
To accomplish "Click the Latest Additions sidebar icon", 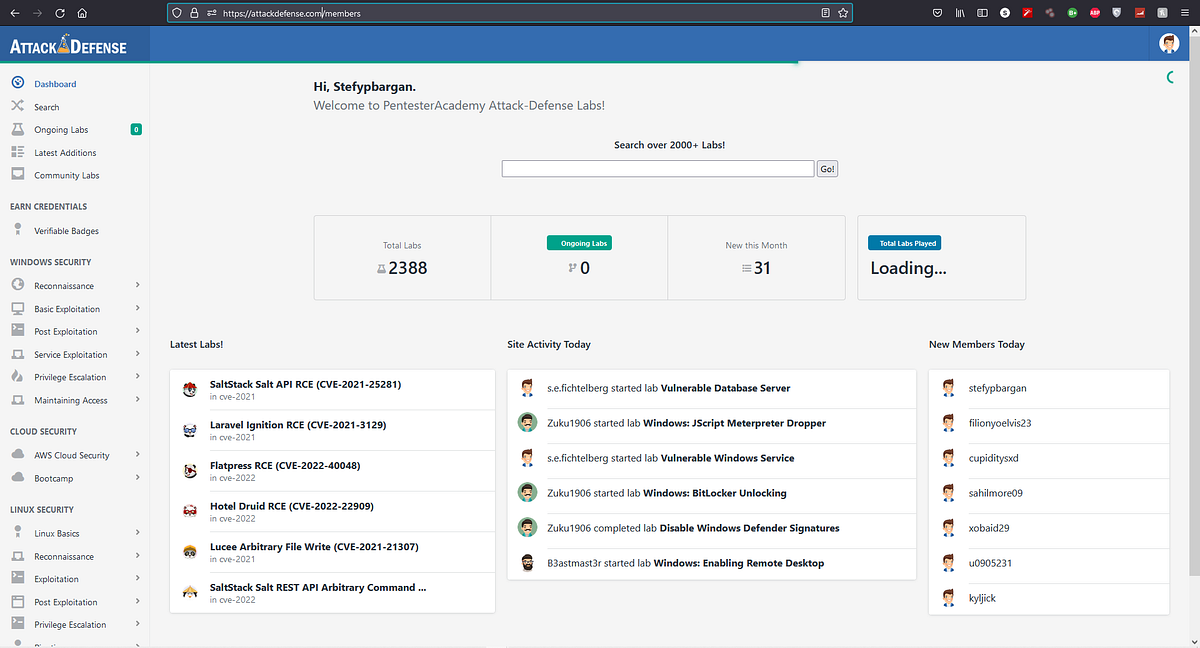I will click(x=18, y=152).
